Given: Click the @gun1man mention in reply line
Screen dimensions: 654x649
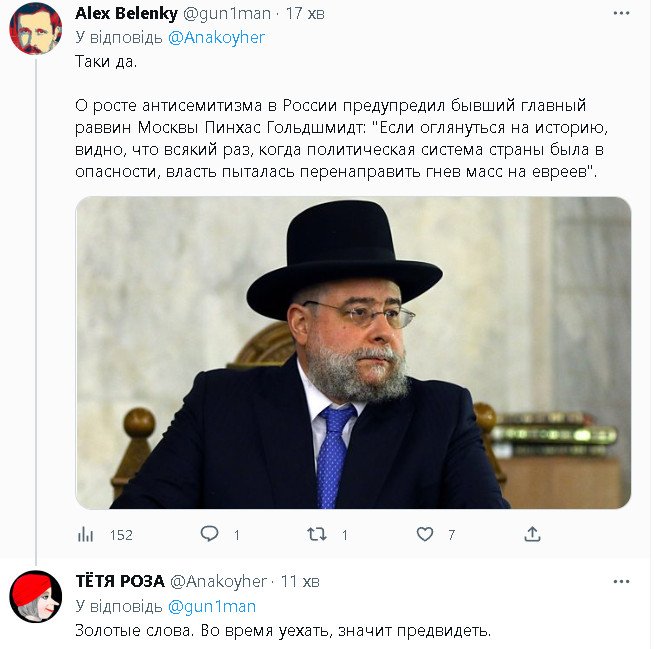Looking at the screenshot, I should pyautogui.click(x=211, y=606).
